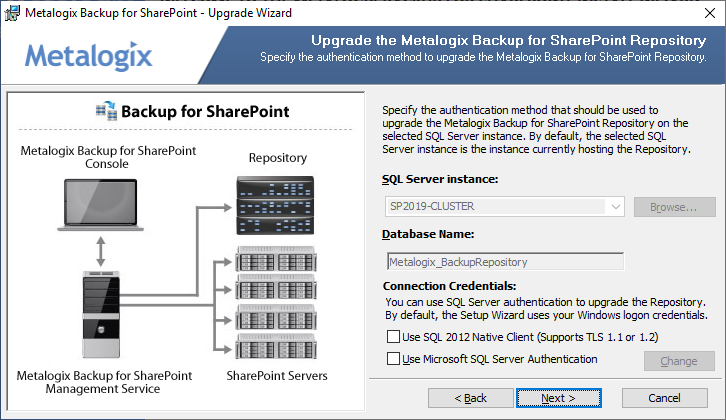Click the Browse button
The image size is (726, 420).
click(674, 207)
